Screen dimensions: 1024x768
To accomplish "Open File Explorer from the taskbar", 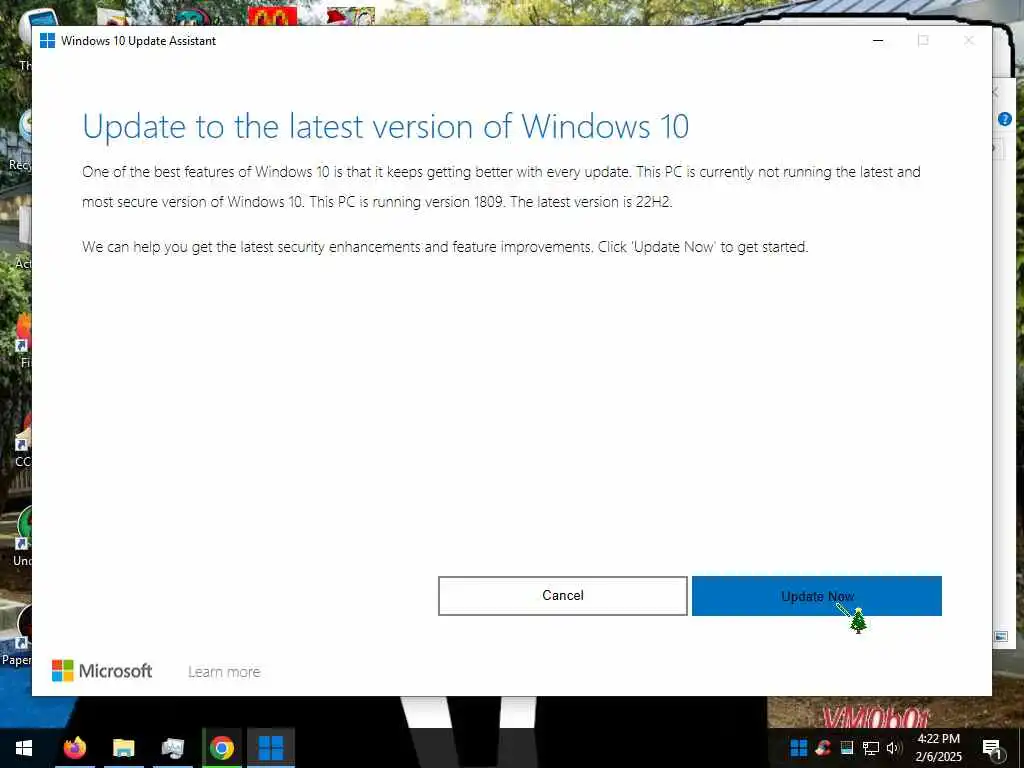I will click(x=123, y=748).
